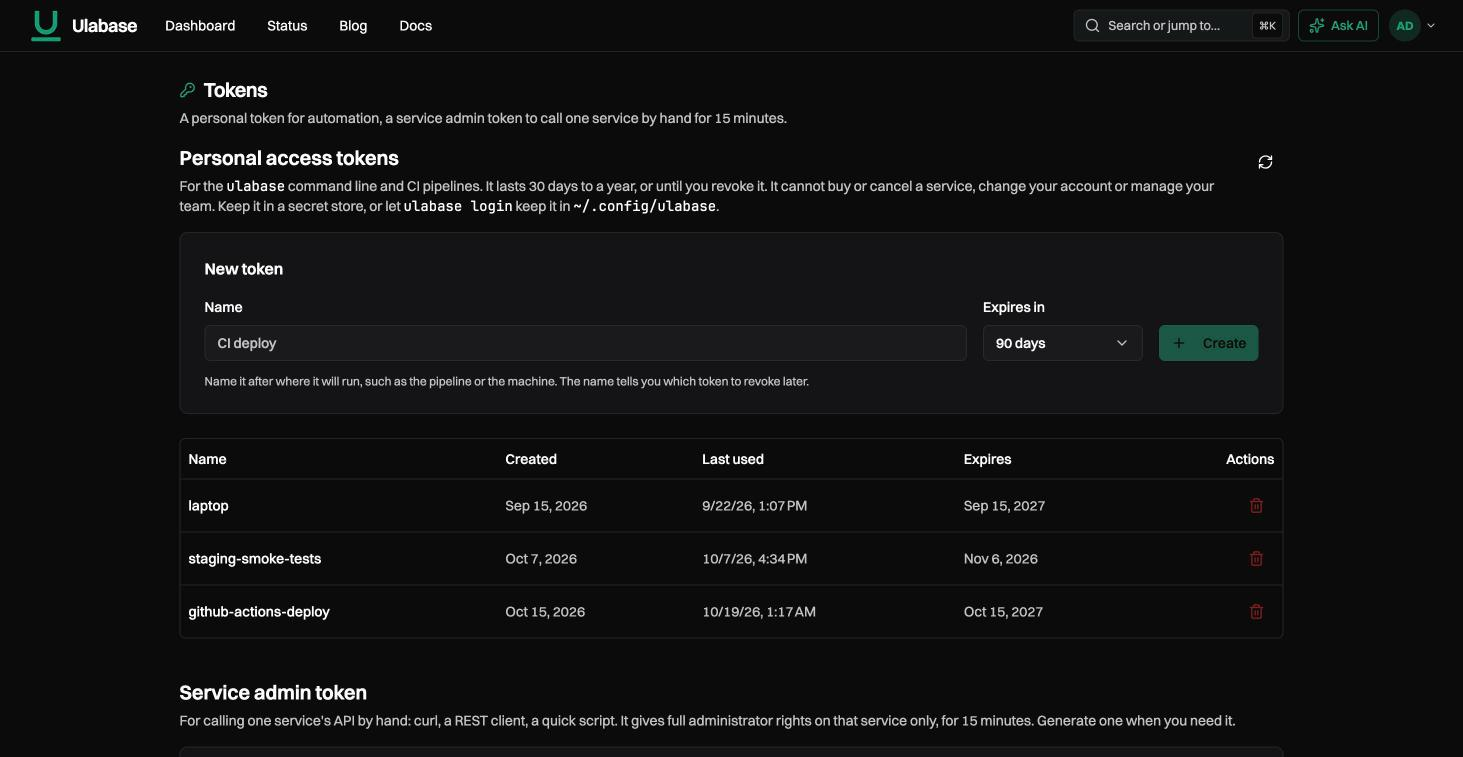Open the Ask AI assistant
The image size is (1463, 757).
[1338, 26]
